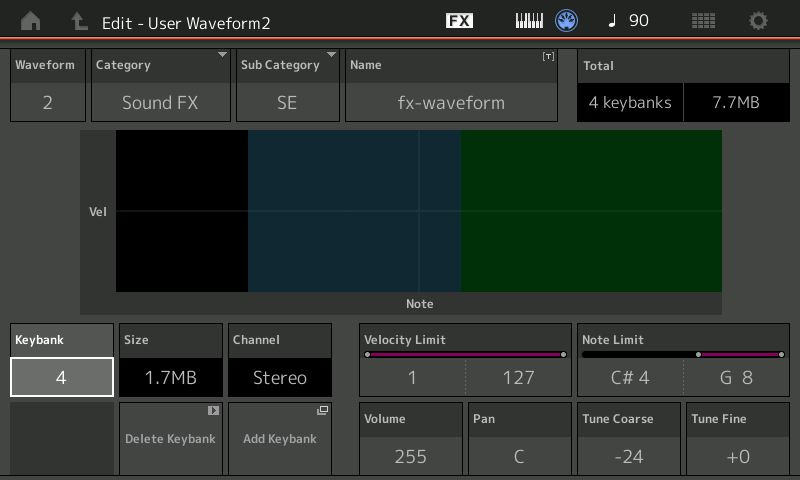Viewport: 800px width, 480px height.
Task: Open the grid pattern icon in the top bar
Action: pos(703,21)
